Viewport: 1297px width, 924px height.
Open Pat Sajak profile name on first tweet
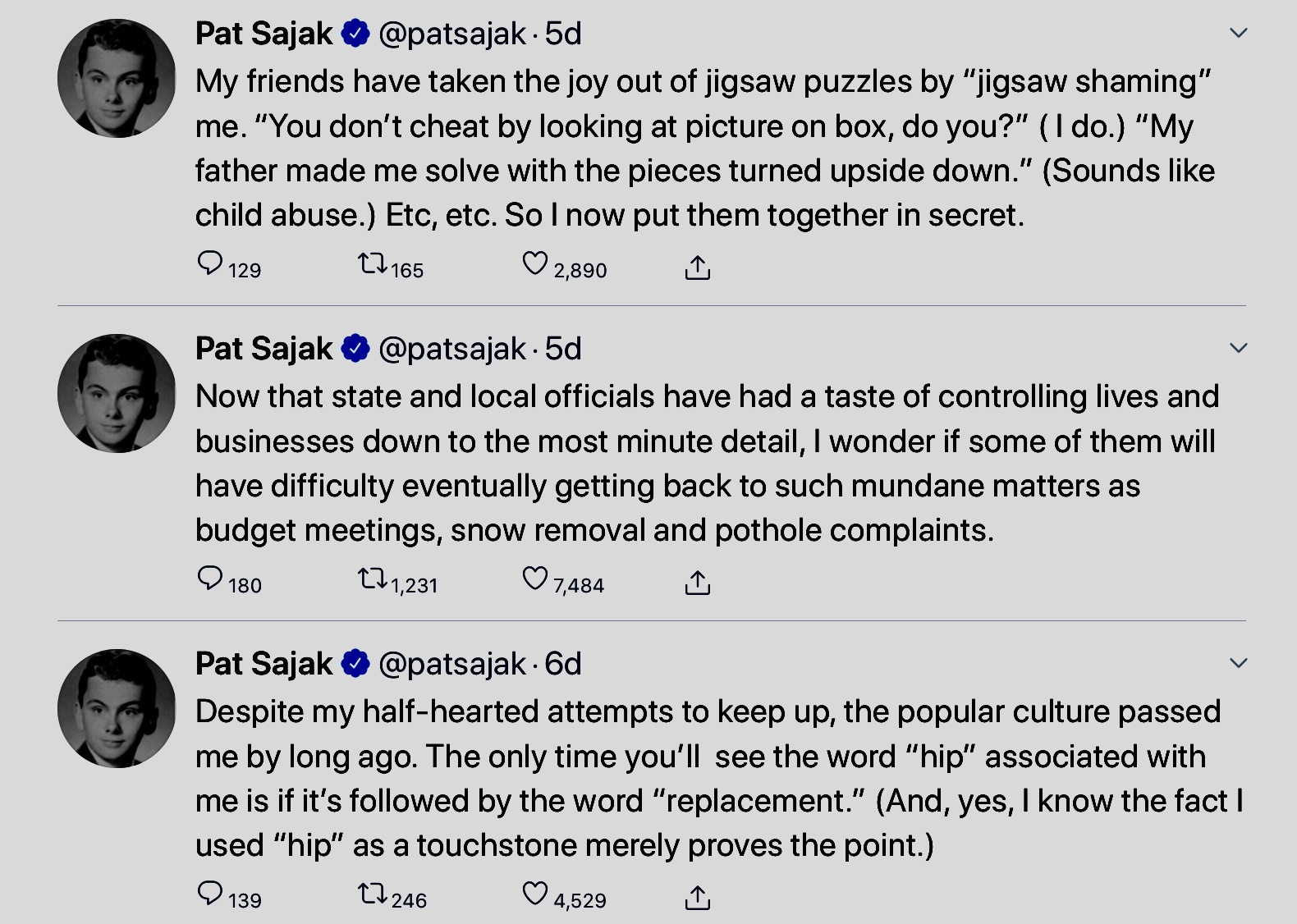click(264, 34)
